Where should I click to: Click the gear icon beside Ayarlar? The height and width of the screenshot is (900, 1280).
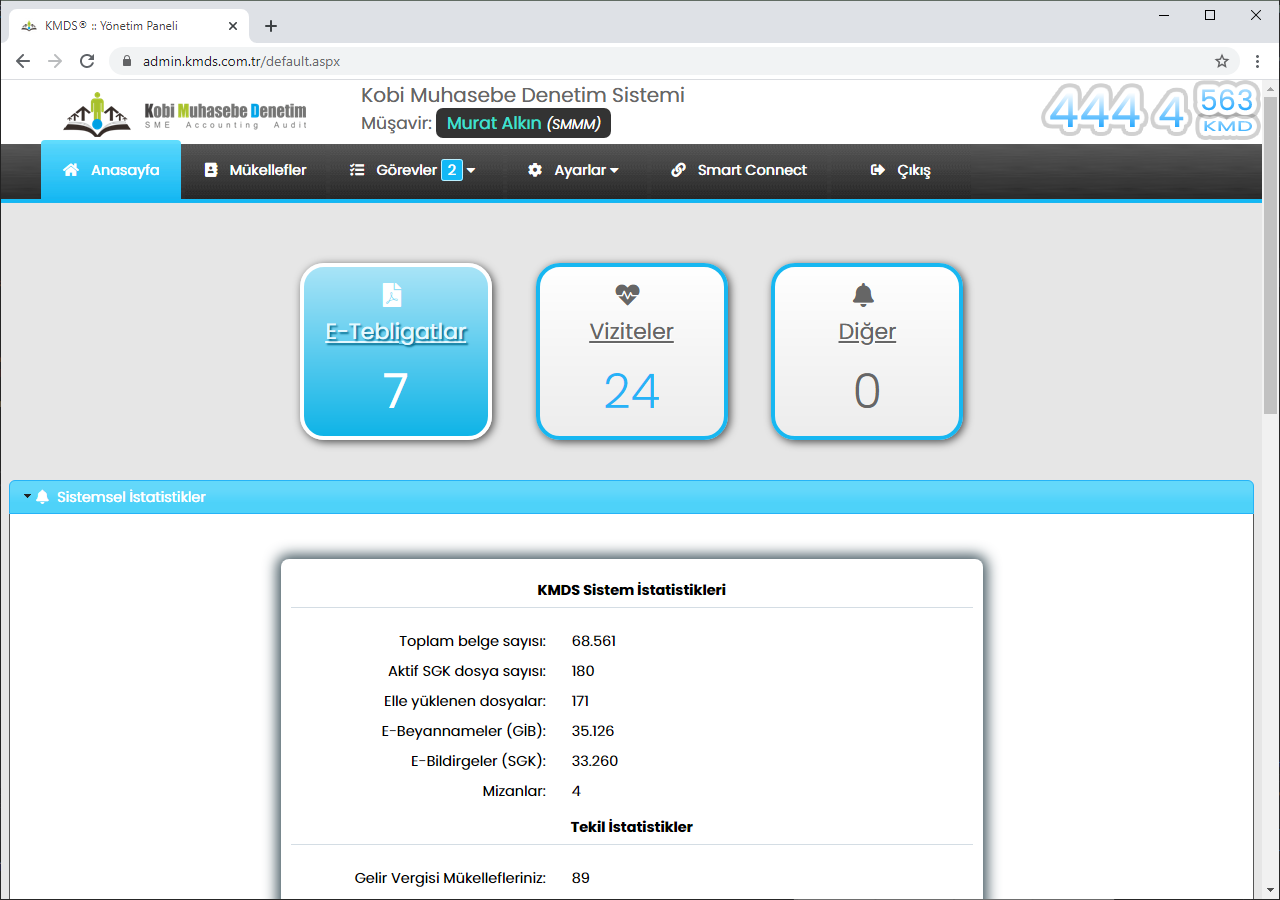click(x=535, y=170)
